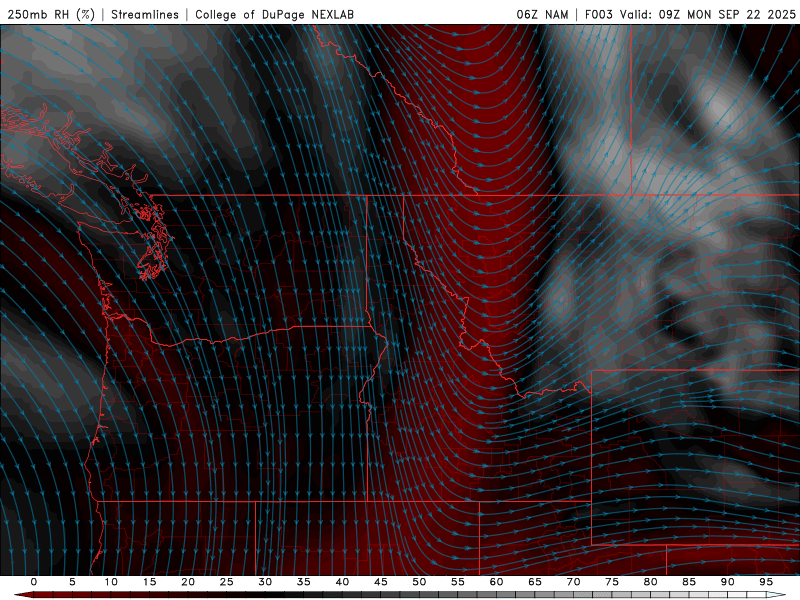Click the "85" label on the color scale

(x=689, y=582)
